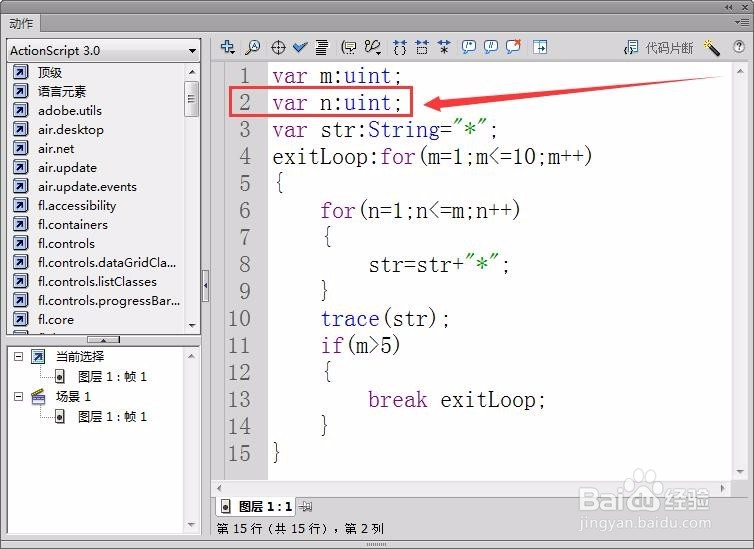
Task: Click the code editor scroll-right arrow
Action: click(x=723, y=488)
